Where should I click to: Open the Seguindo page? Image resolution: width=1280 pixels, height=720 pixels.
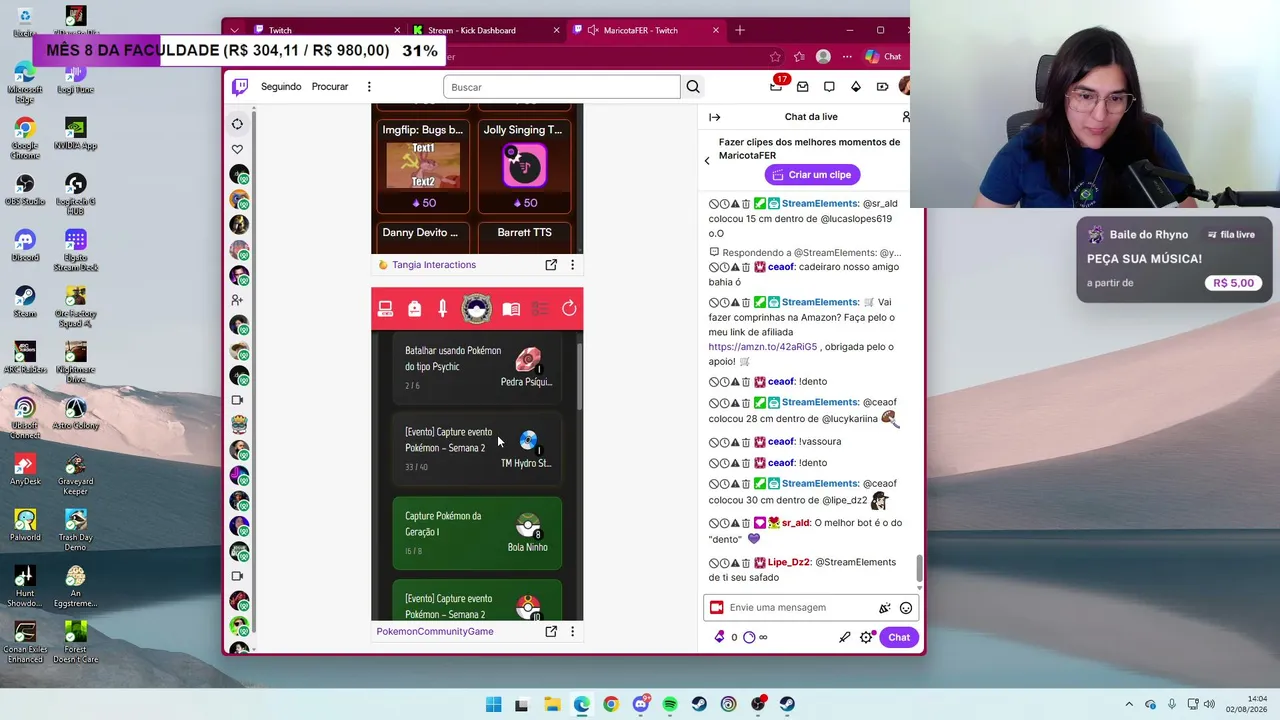281,87
